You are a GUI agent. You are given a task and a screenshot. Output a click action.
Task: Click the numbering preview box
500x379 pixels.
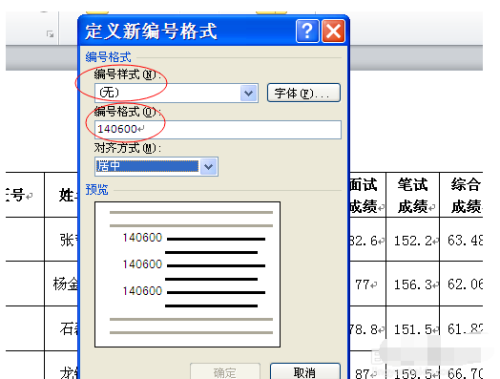(187, 274)
